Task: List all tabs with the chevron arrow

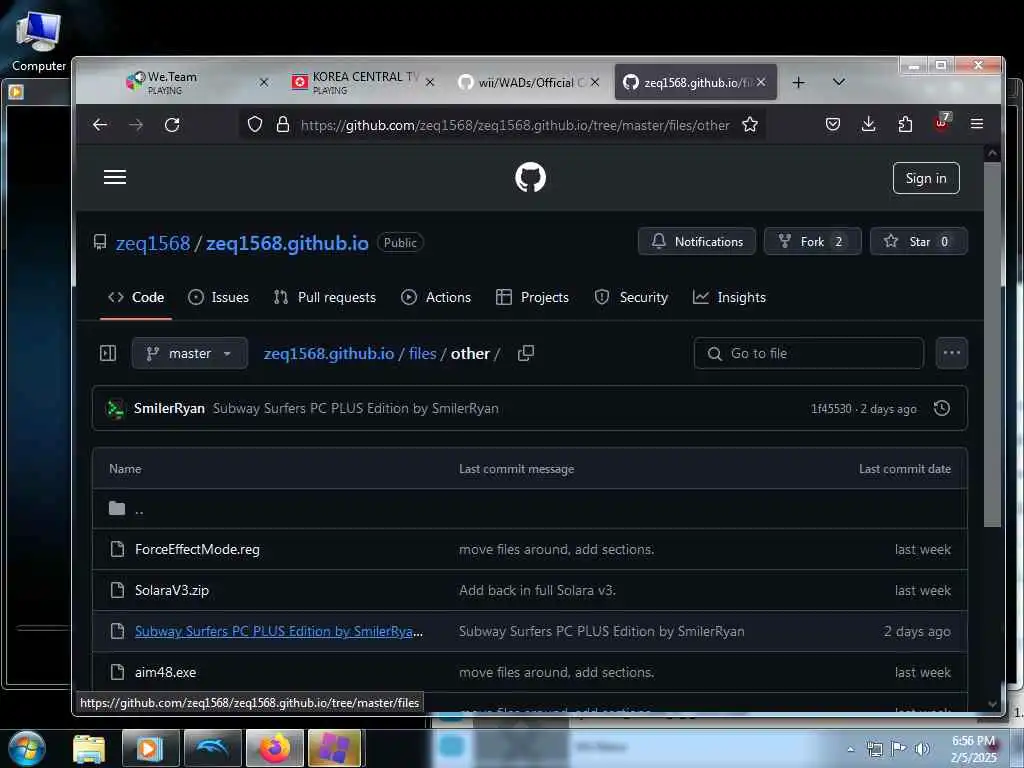Action: (839, 82)
